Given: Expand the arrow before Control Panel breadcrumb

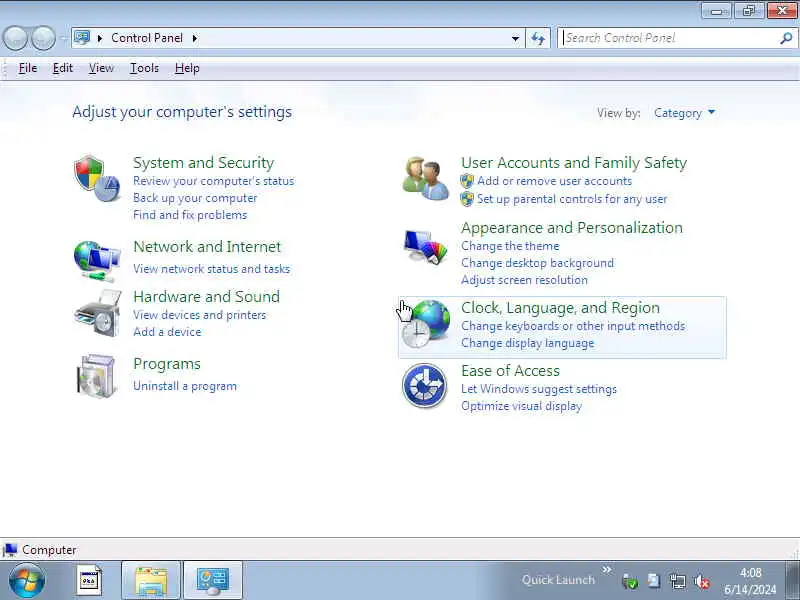Looking at the screenshot, I should 100,38.
